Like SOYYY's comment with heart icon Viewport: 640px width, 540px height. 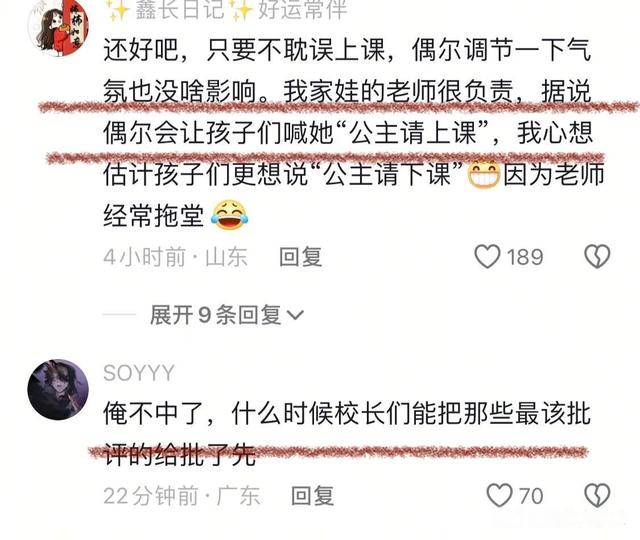[499, 496]
